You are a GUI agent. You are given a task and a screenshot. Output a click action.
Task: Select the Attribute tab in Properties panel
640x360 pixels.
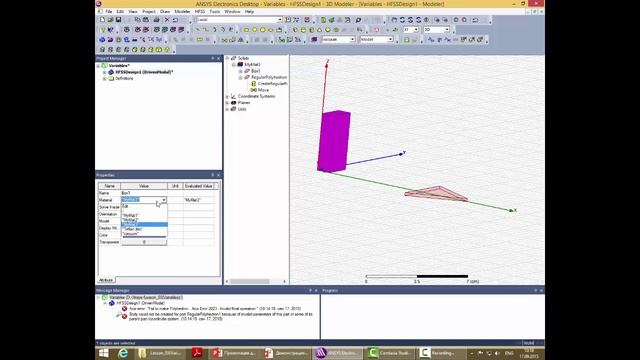pos(106,280)
